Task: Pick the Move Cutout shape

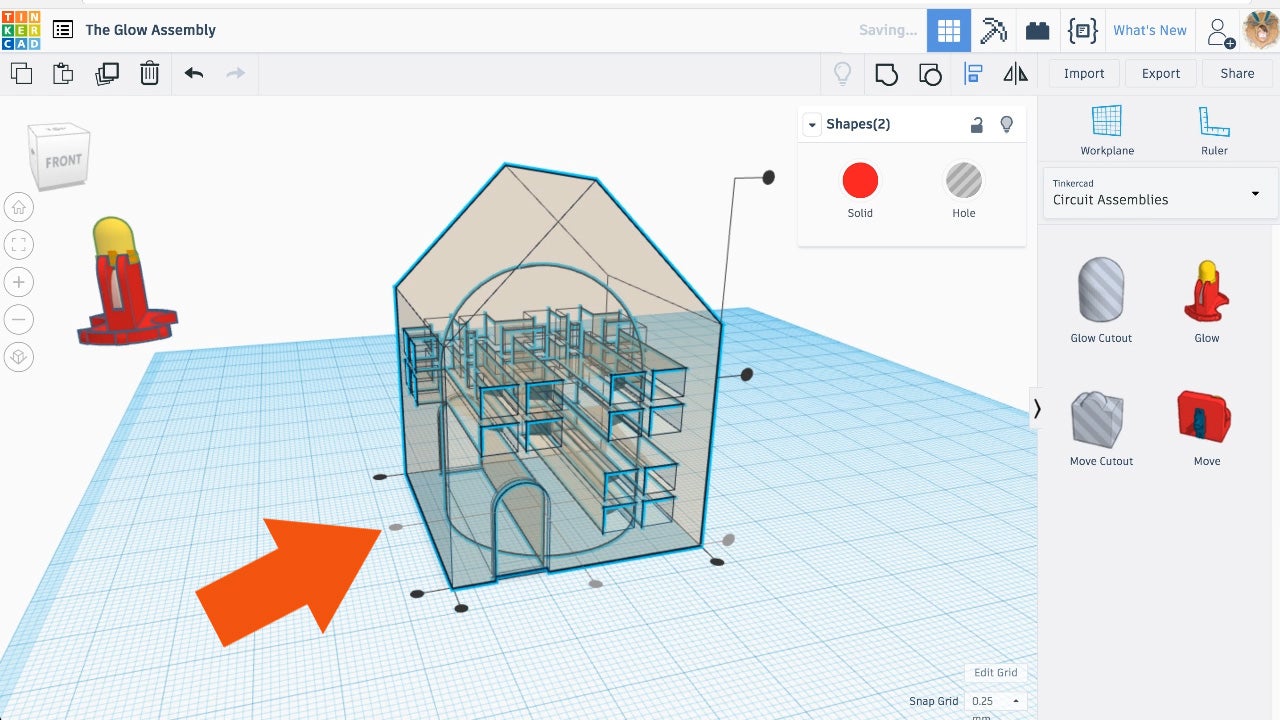Action: pyautogui.click(x=1101, y=428)
